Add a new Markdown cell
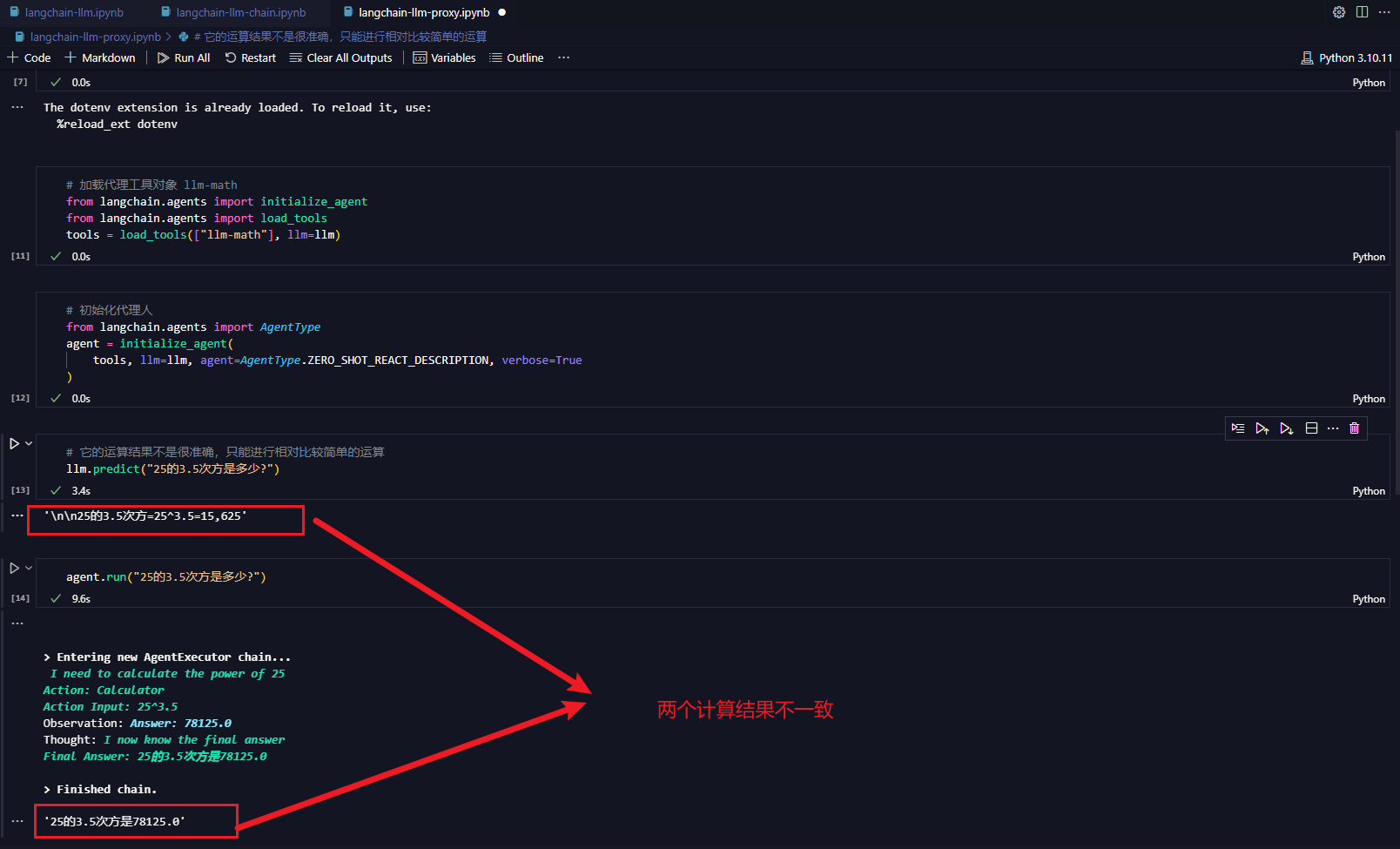This screenshot has height=849, width=1400. click(100, 57)
